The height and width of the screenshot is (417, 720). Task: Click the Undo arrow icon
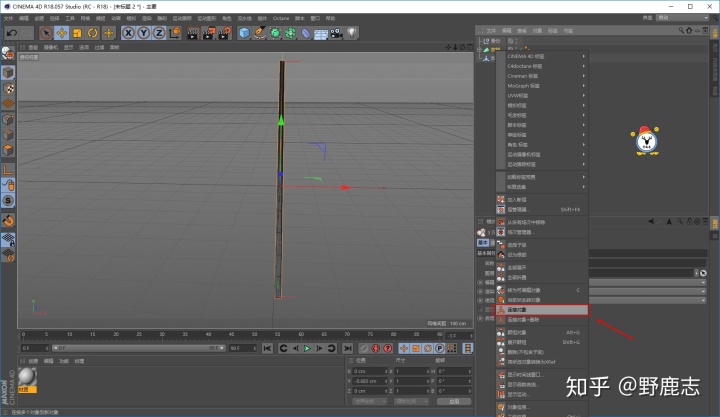[x=12, y=33]
